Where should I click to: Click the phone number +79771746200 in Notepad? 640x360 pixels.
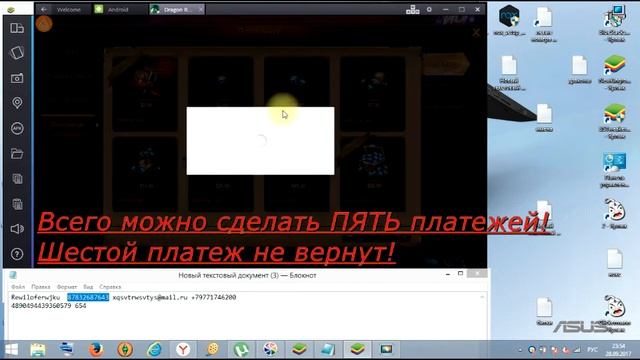tap(213, 297)
